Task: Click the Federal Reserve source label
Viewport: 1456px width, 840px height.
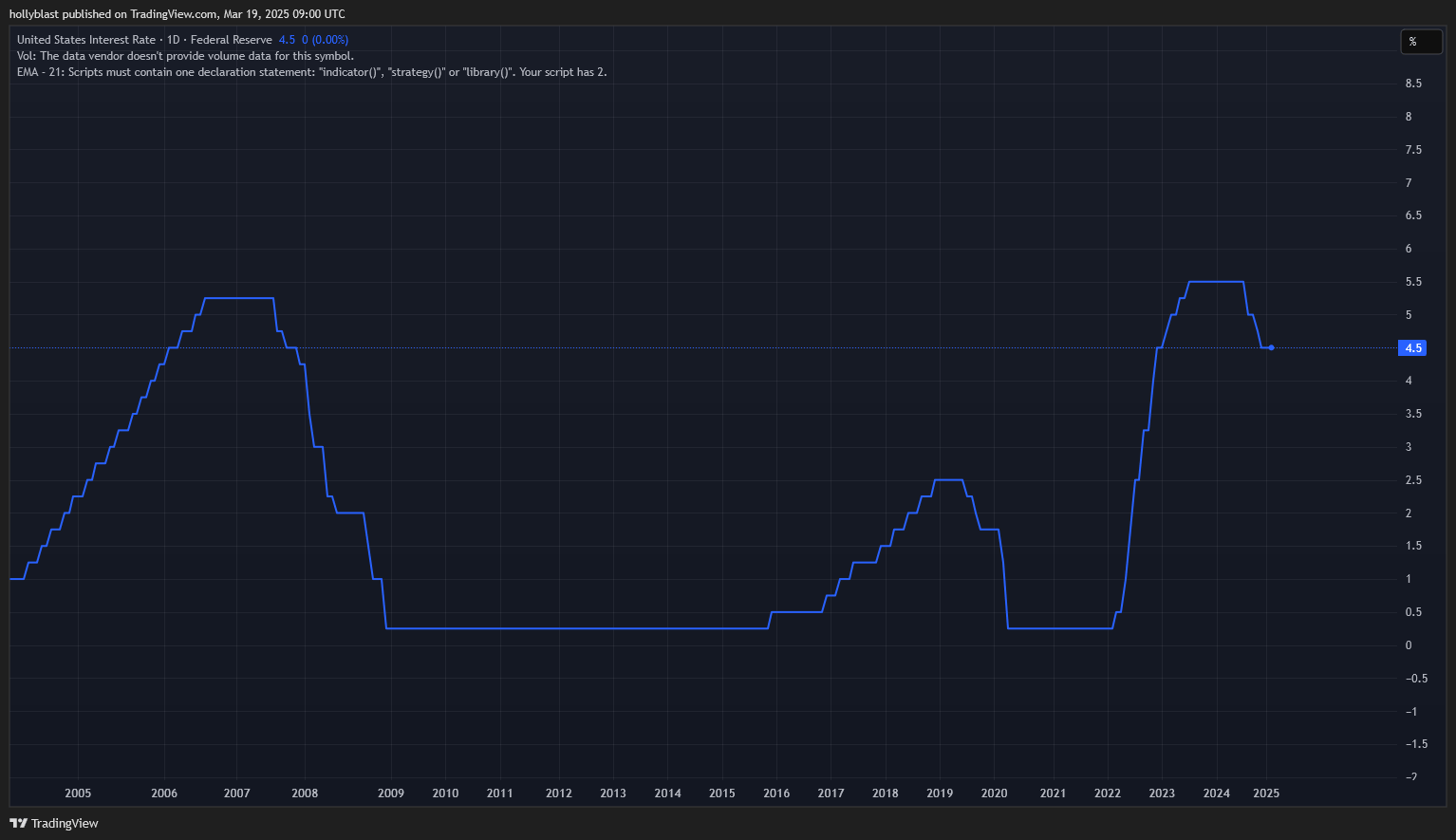Action: (x=232, y=40)
